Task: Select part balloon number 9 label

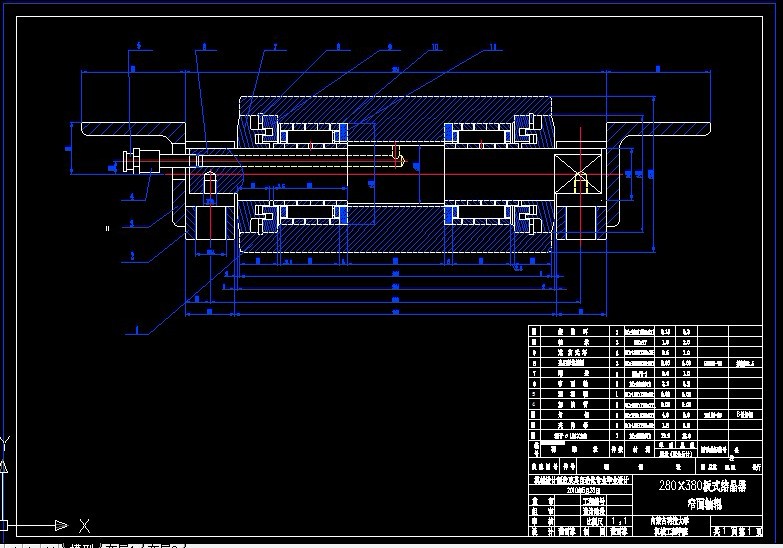Action: coord(390,47)
